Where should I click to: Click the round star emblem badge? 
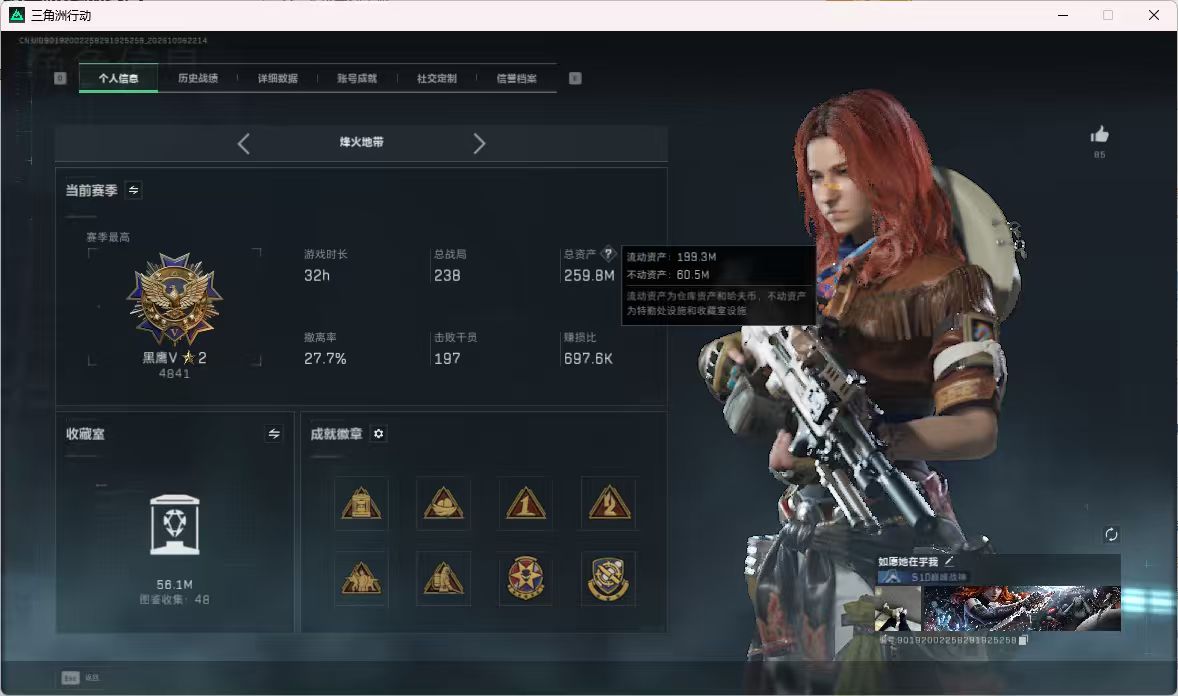point(526,579)
